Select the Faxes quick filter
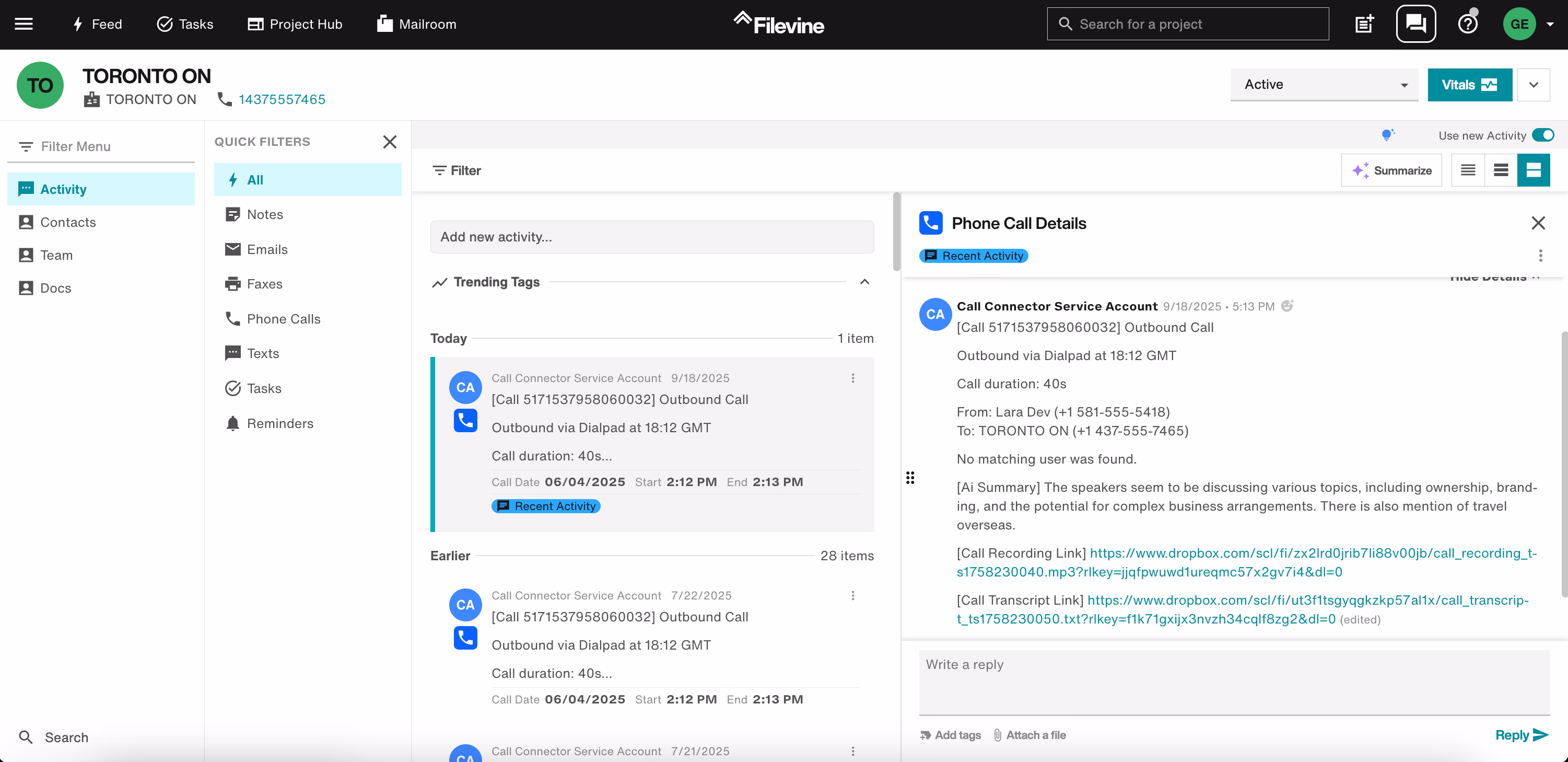Viewport: 1568px width, 762px height. click(x=266, y=283)
